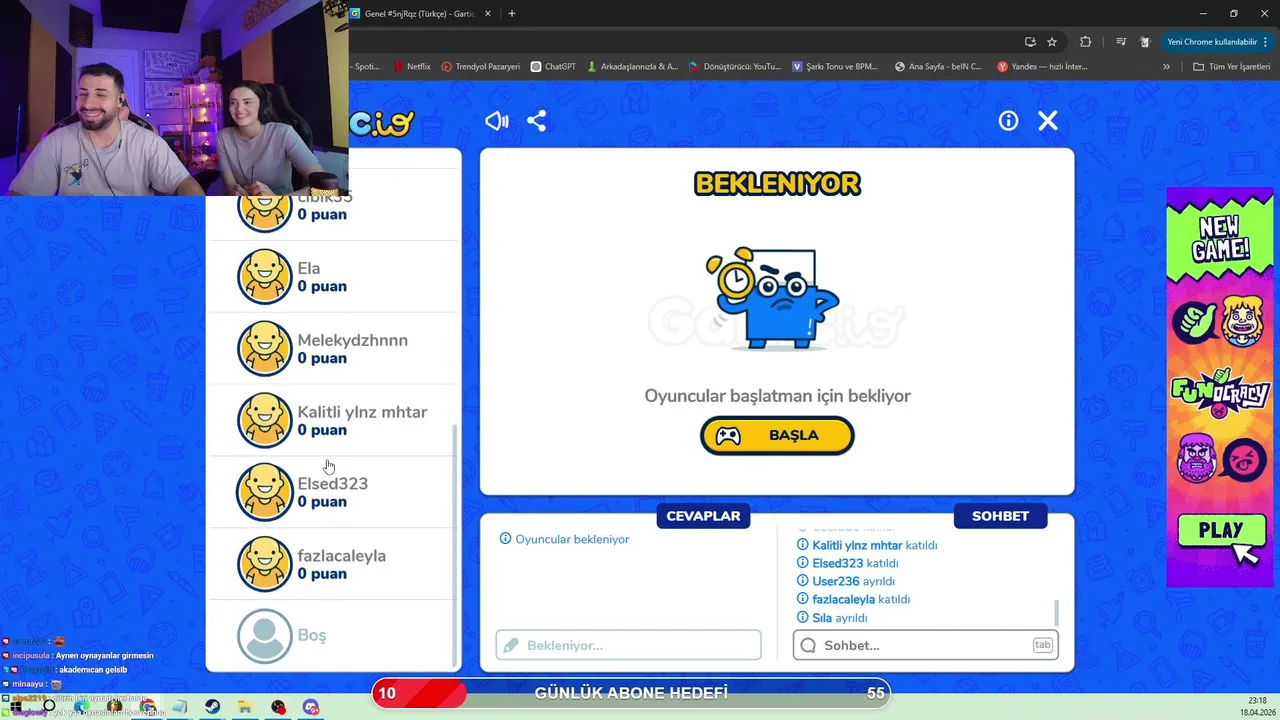This screenshot has width=1280, height=720.
Task: Click the GÜNLÜK ABONE HEDEFİ progress bar
Action: [x=631, y=693]
